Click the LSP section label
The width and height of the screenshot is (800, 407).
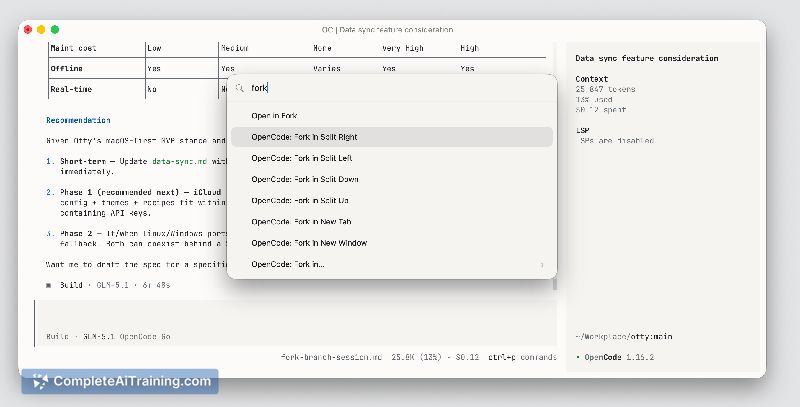(x=582, y=131)
